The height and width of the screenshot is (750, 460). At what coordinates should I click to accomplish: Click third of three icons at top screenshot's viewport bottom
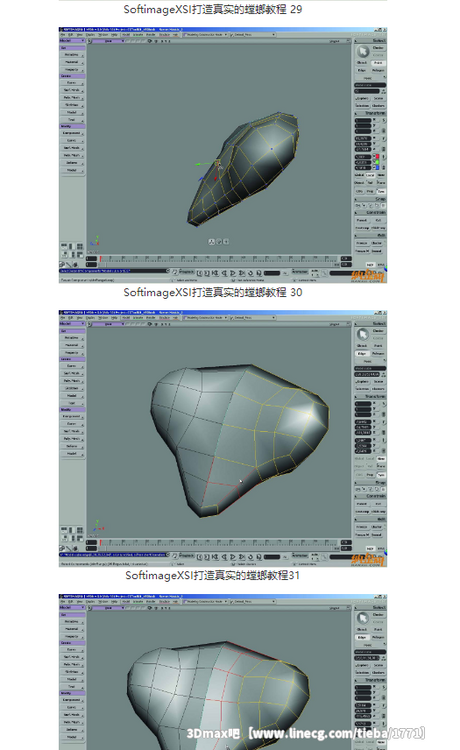226,242
